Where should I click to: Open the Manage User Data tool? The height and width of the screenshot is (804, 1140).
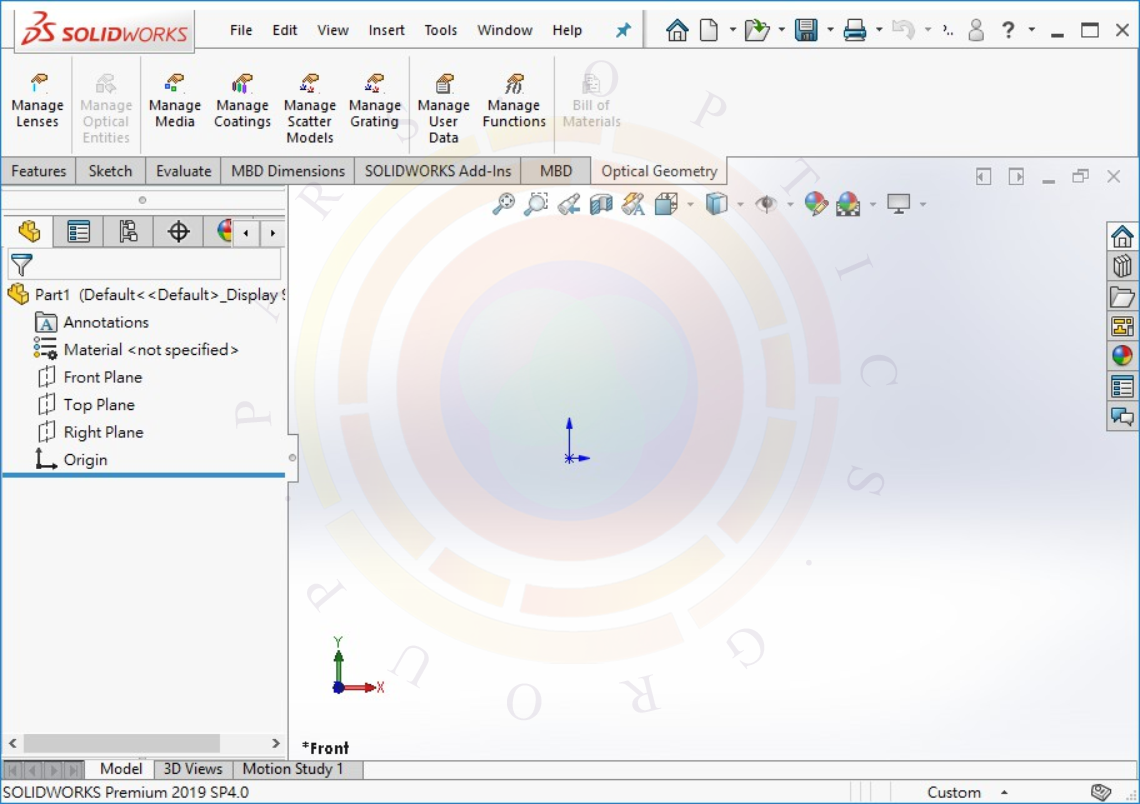pos(443,108)
